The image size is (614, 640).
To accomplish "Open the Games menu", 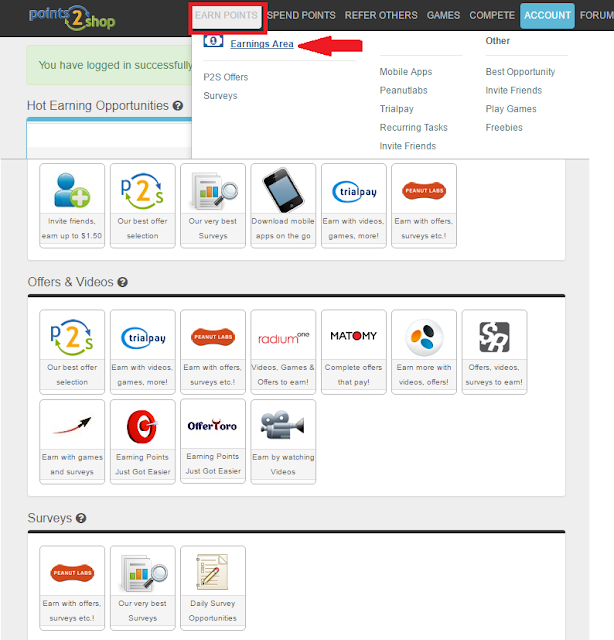I will pyautogui.click(x=443, y=16).
